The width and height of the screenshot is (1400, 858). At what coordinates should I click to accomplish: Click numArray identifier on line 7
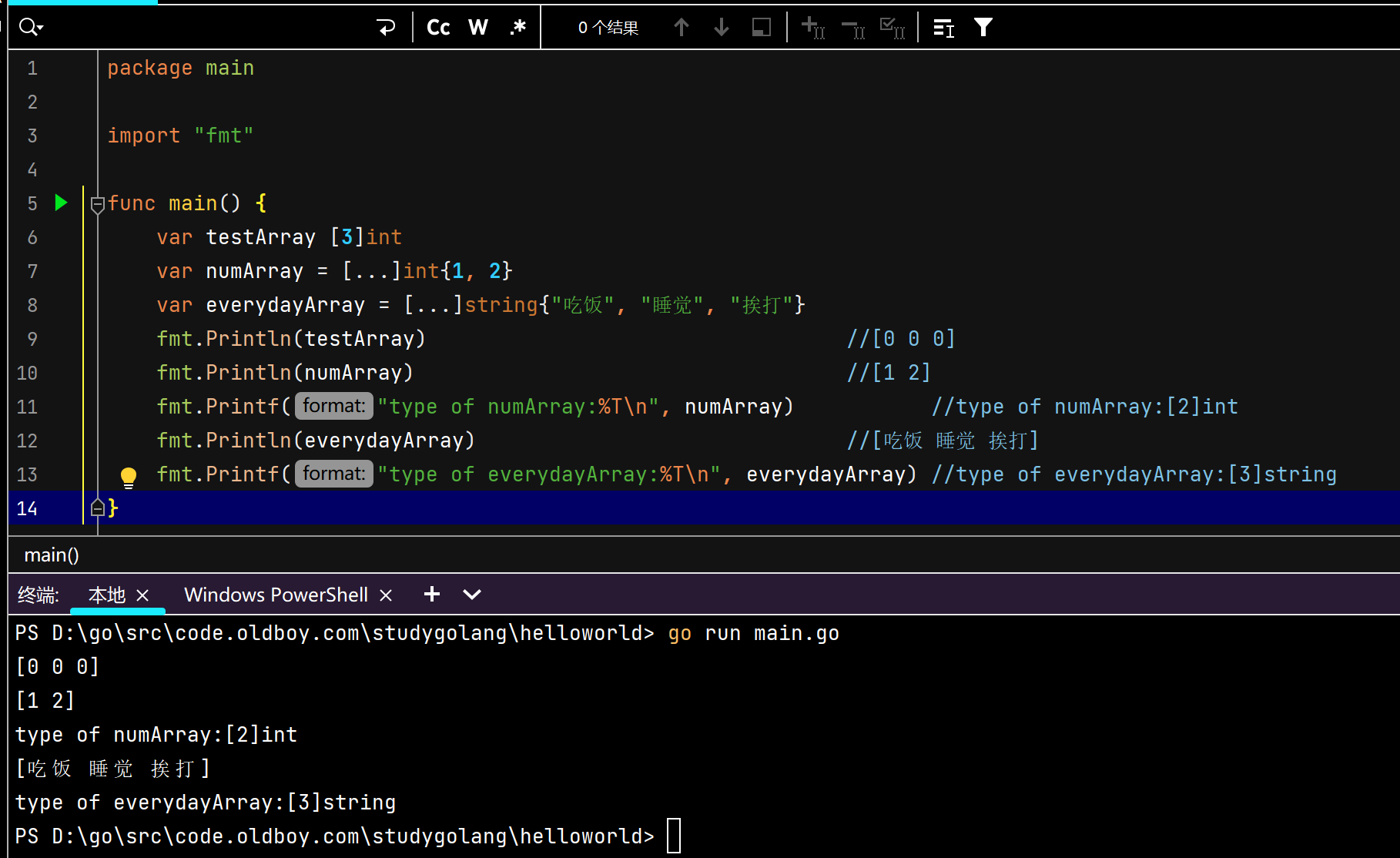(x=254, y=271)
